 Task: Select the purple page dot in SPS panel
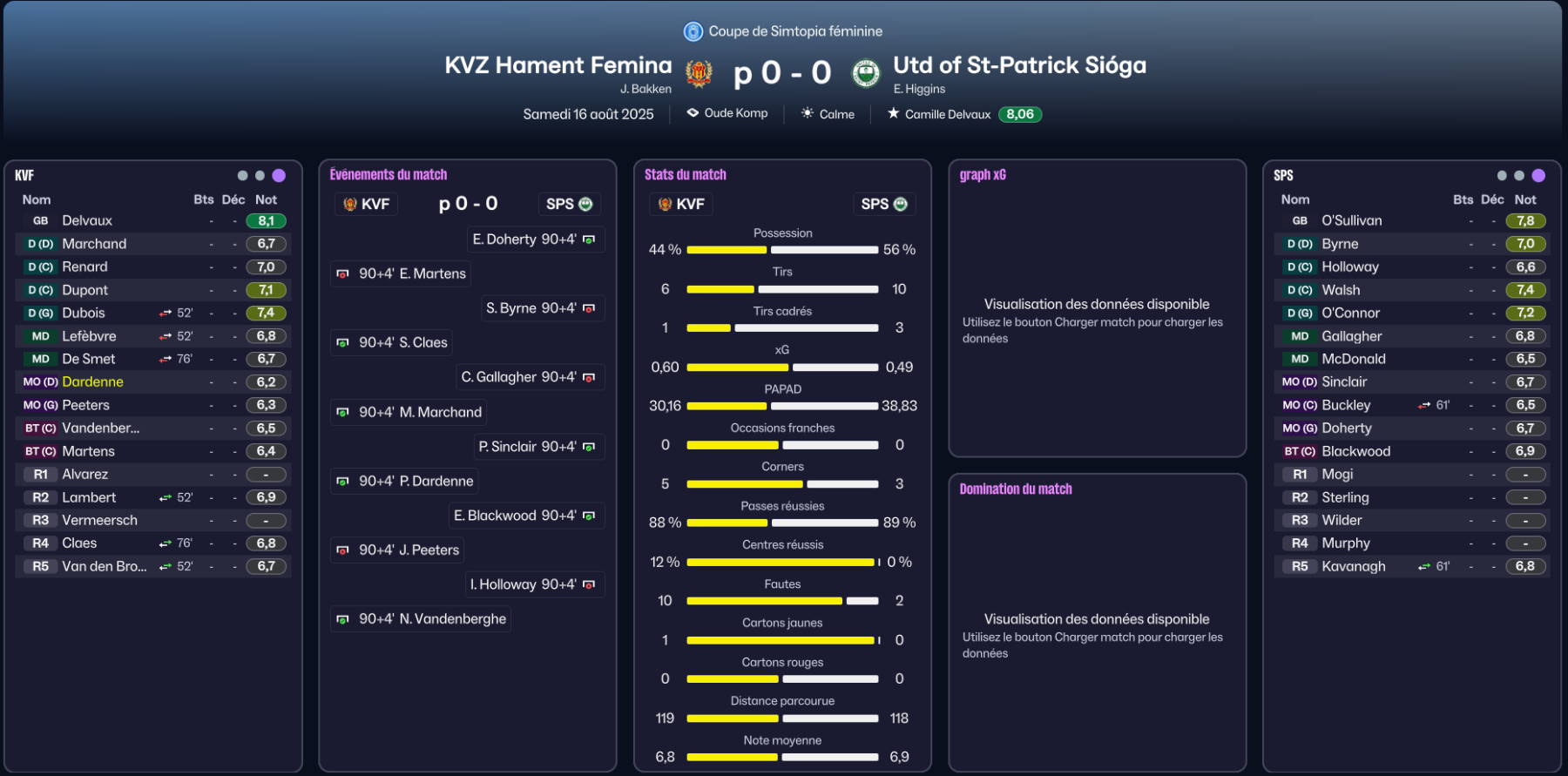click(1538, 175)
